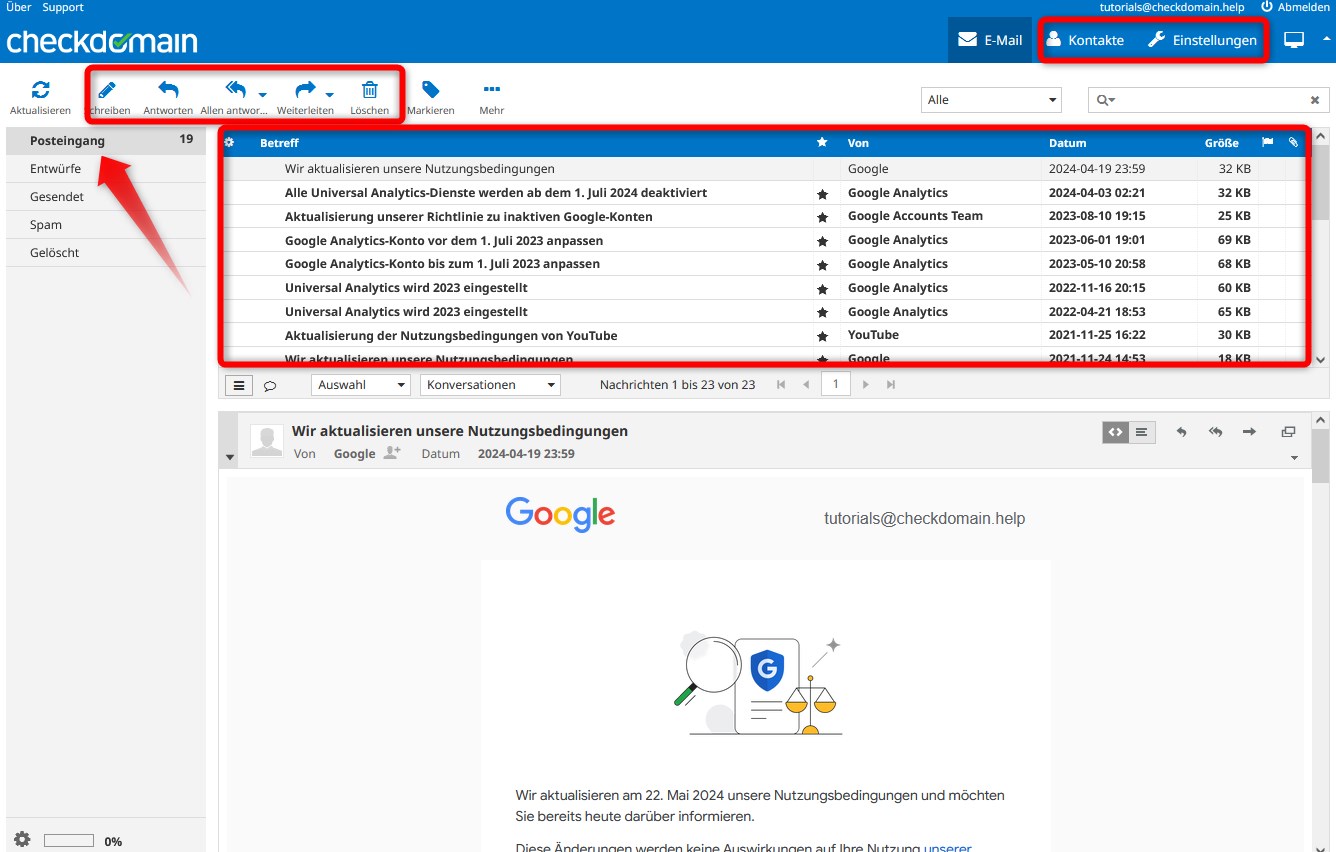The image size is (1336, 852).
Task: Open the Alle filter dropdown
Action: click(991, 100)
